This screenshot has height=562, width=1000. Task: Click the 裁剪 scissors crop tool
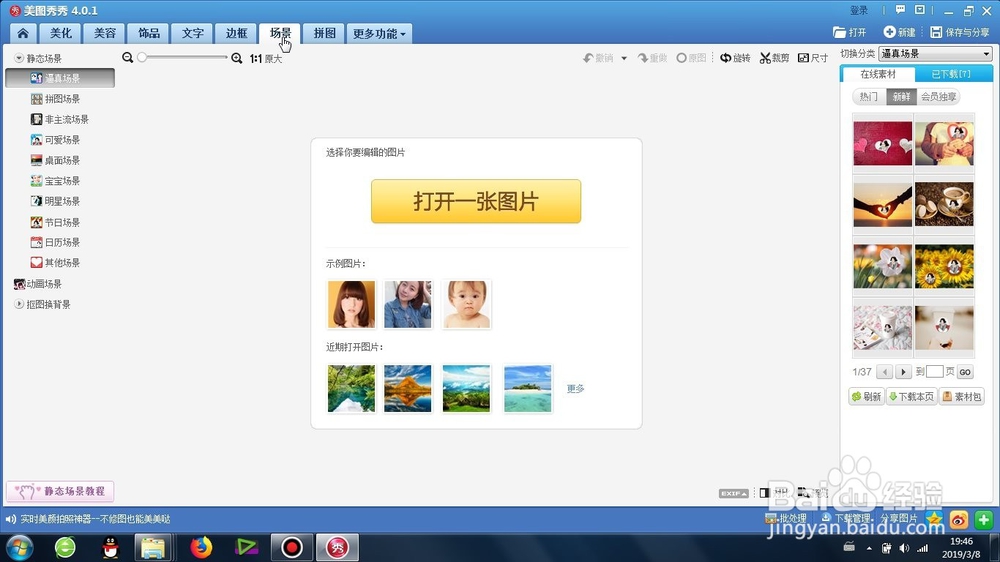point(774,58)
